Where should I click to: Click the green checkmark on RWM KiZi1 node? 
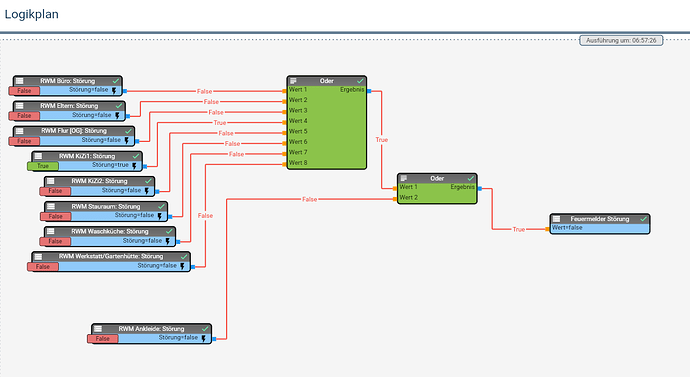point(136,156)
